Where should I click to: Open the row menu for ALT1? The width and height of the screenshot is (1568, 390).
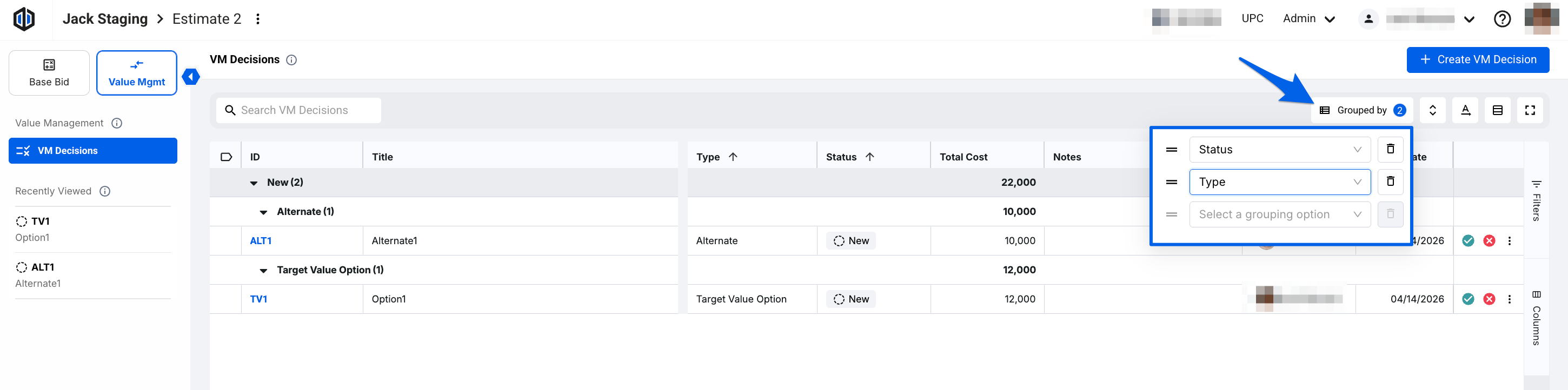click(x=1509, y=240)
